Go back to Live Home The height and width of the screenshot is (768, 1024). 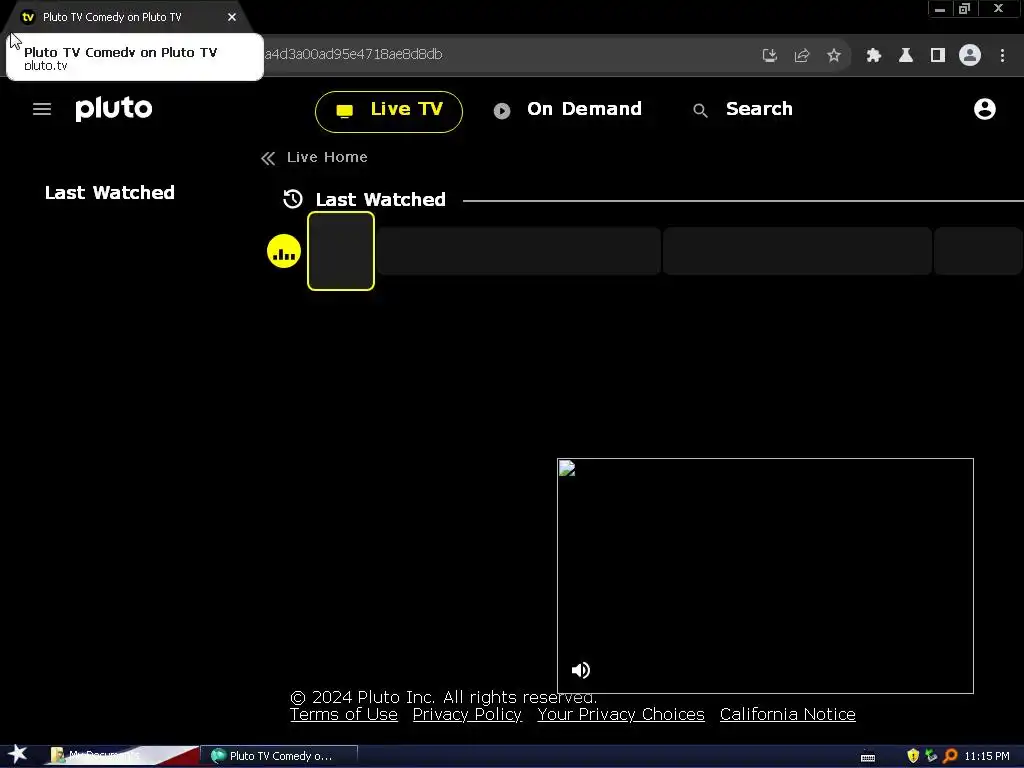point(314,157)
